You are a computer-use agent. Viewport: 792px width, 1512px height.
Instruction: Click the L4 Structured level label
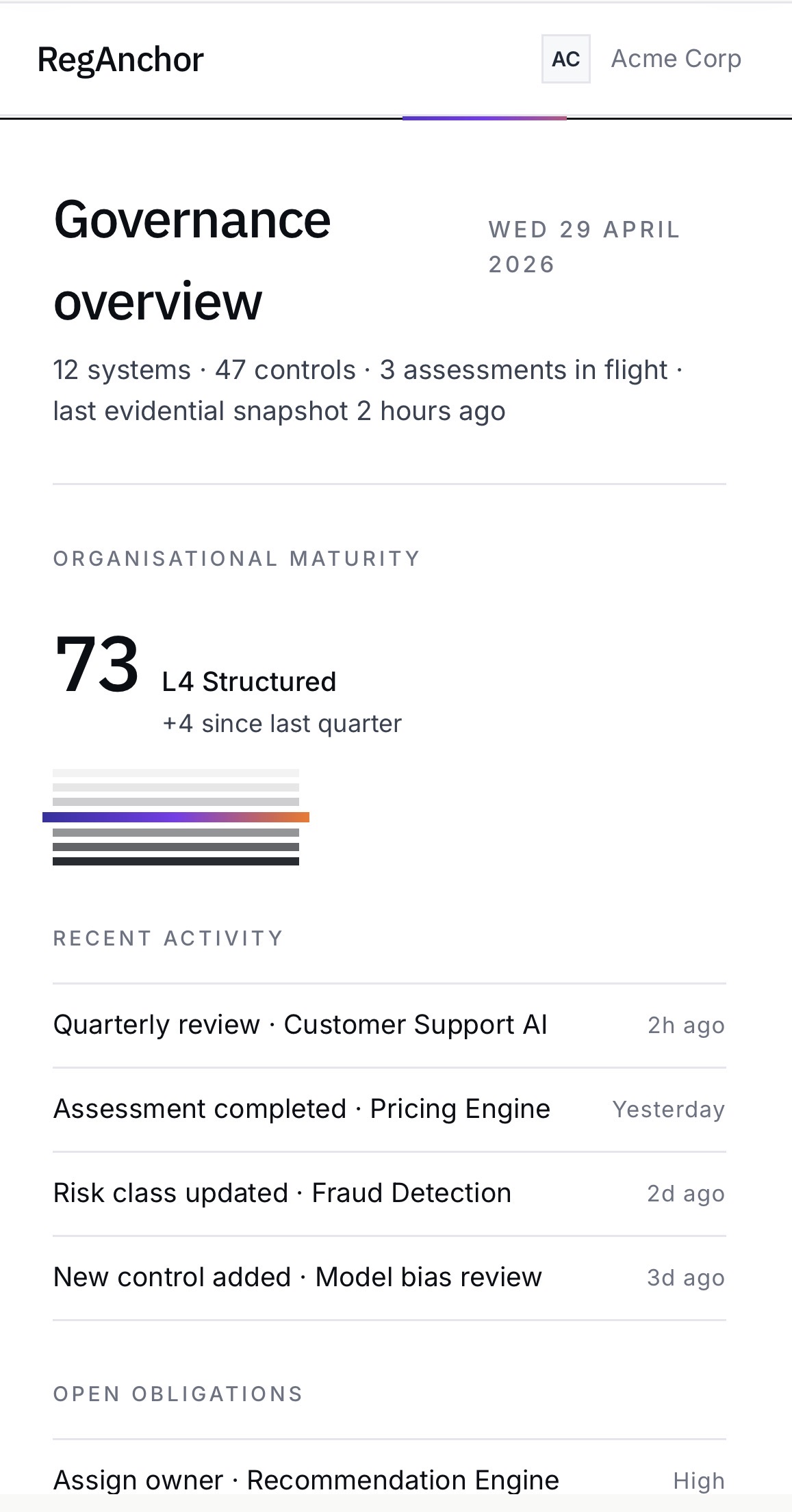[249, 682]
